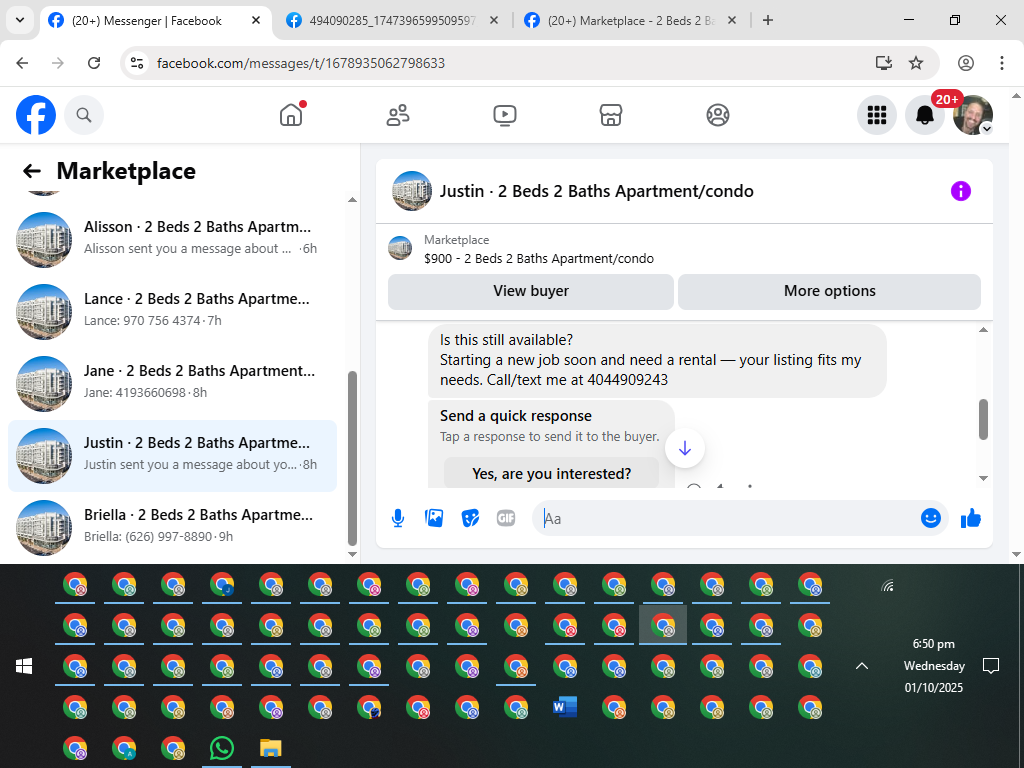Open the Chrome profile icon
1024x768 pixels.
[x=966, y=63]
